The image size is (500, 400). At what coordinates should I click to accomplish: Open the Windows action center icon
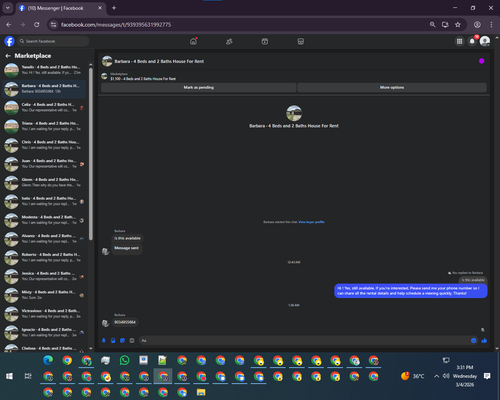pyautogui.click(x=487, y=376)
